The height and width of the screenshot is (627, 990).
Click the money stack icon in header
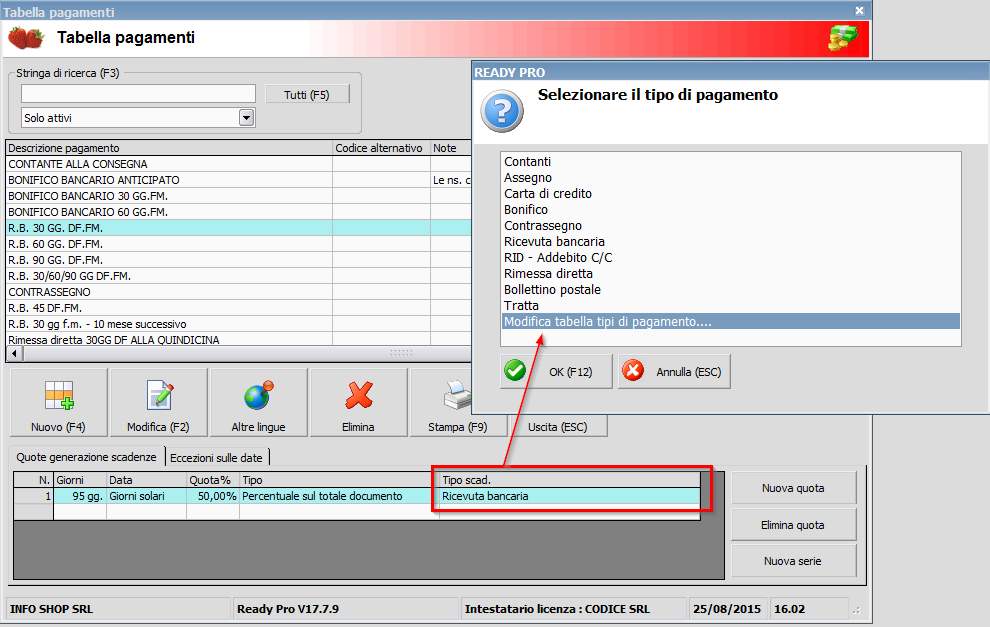844,38
